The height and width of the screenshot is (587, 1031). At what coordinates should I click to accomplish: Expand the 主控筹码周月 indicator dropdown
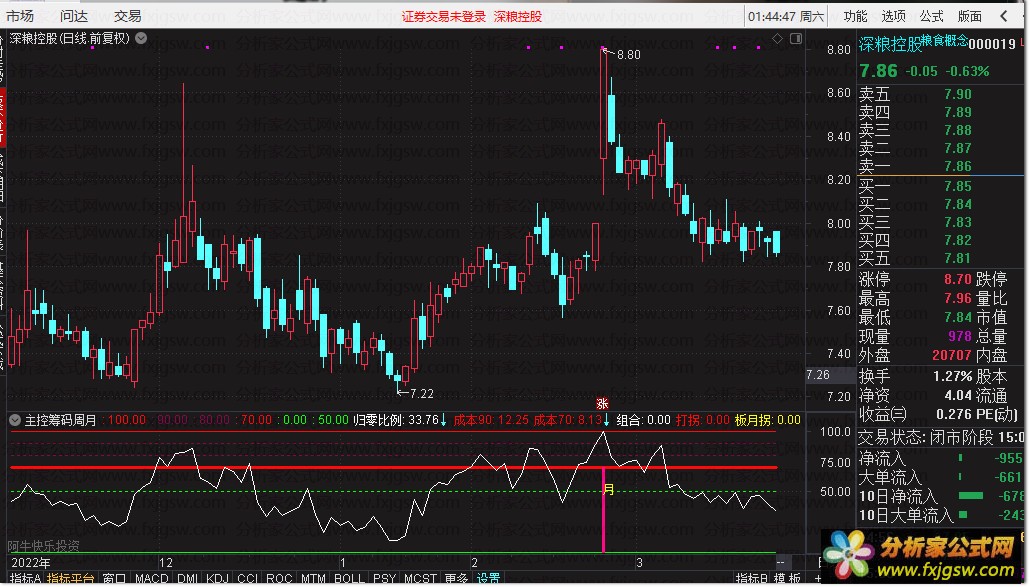coord(14,419)
